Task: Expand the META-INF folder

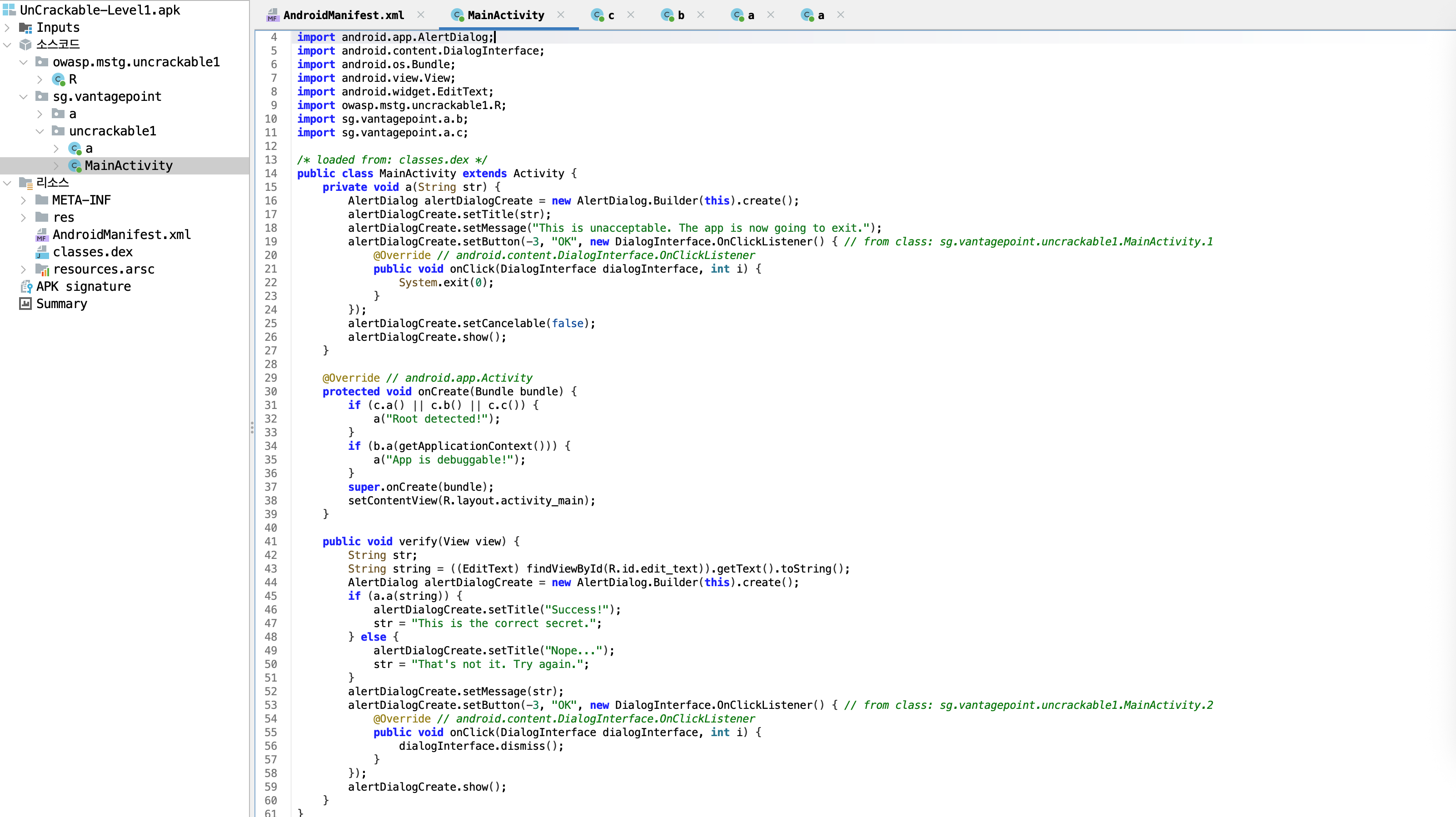Action: point(23,200)
